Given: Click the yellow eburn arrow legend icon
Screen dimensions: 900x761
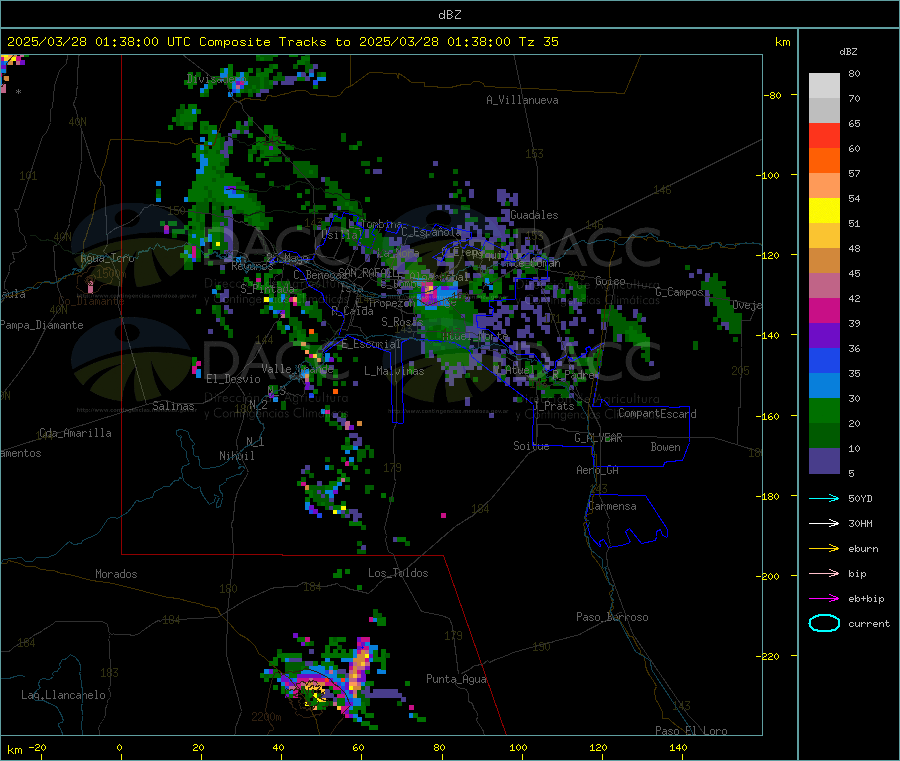Looking at the screenshot, I should (824, 549).
